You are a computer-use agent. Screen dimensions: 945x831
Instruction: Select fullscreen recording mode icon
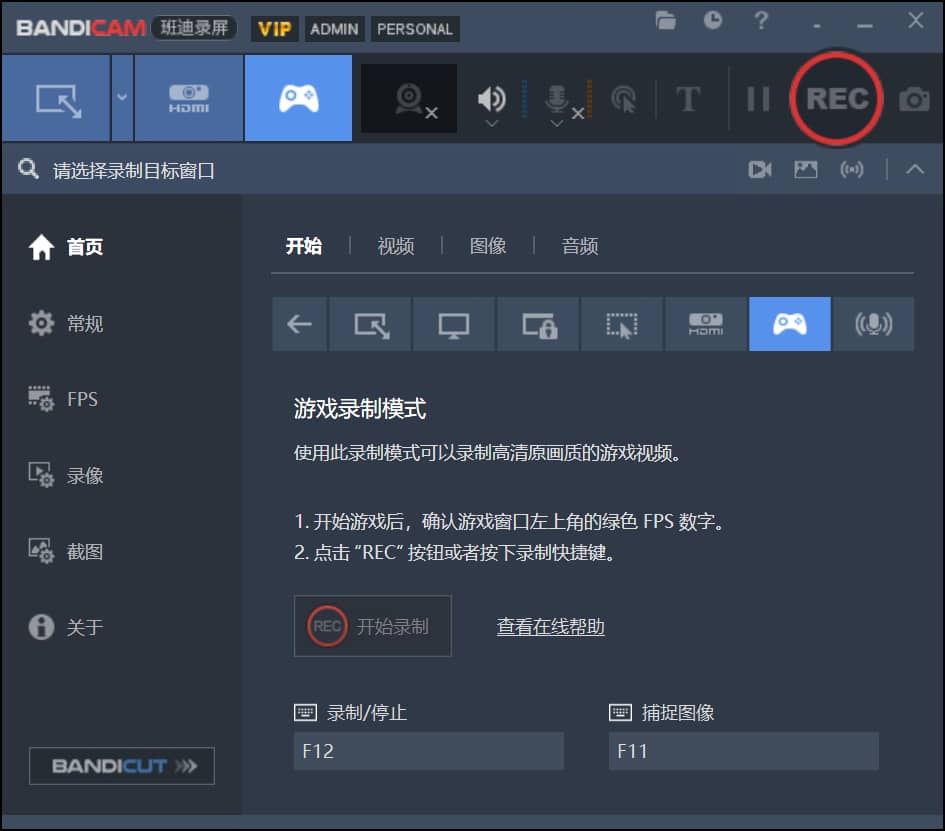pos(455,325)
